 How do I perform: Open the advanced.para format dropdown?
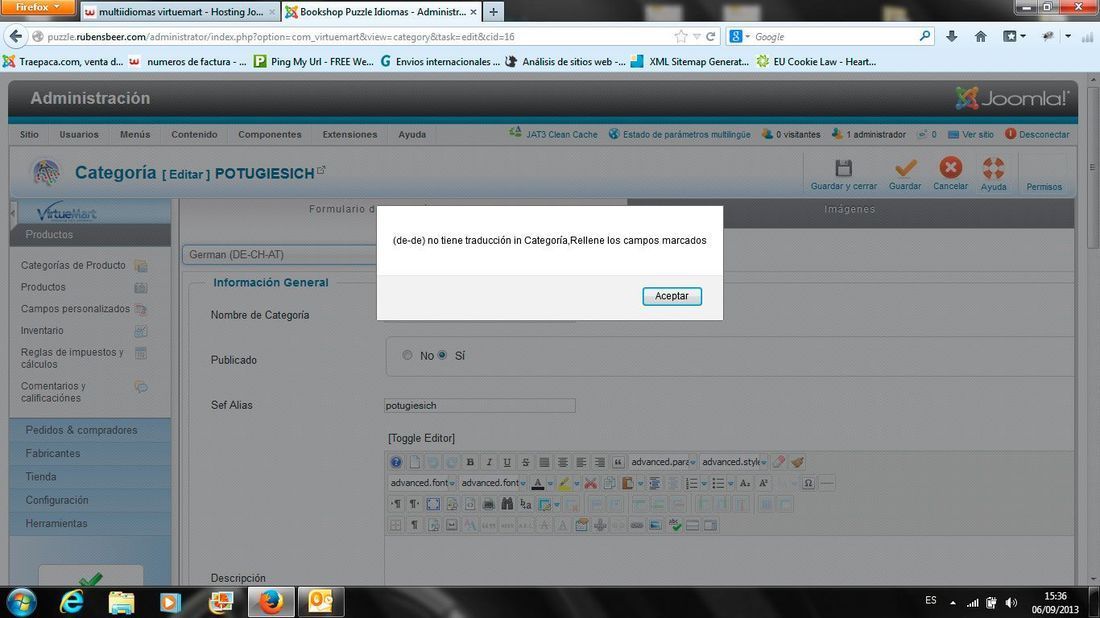pos(664,462)
